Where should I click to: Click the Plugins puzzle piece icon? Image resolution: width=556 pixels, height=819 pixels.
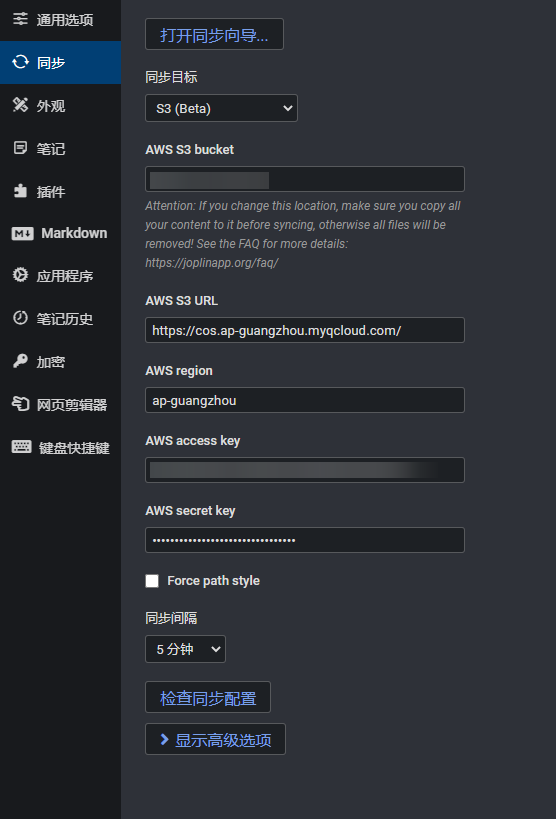tap(20, 191)
